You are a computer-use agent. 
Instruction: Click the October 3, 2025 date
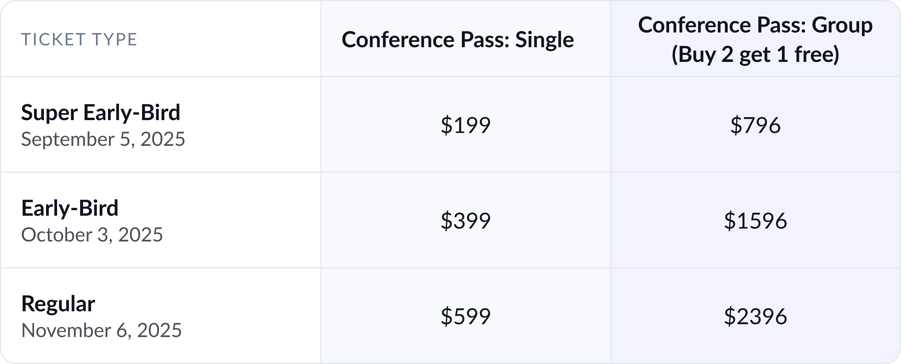coord(92,235)
